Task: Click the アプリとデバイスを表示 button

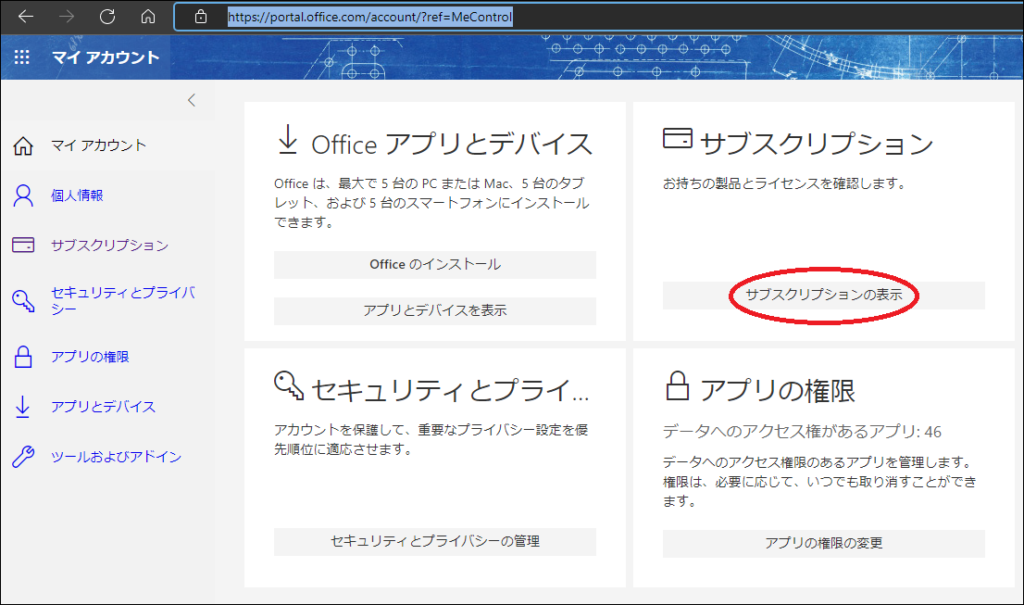Action: coord(435,311)
